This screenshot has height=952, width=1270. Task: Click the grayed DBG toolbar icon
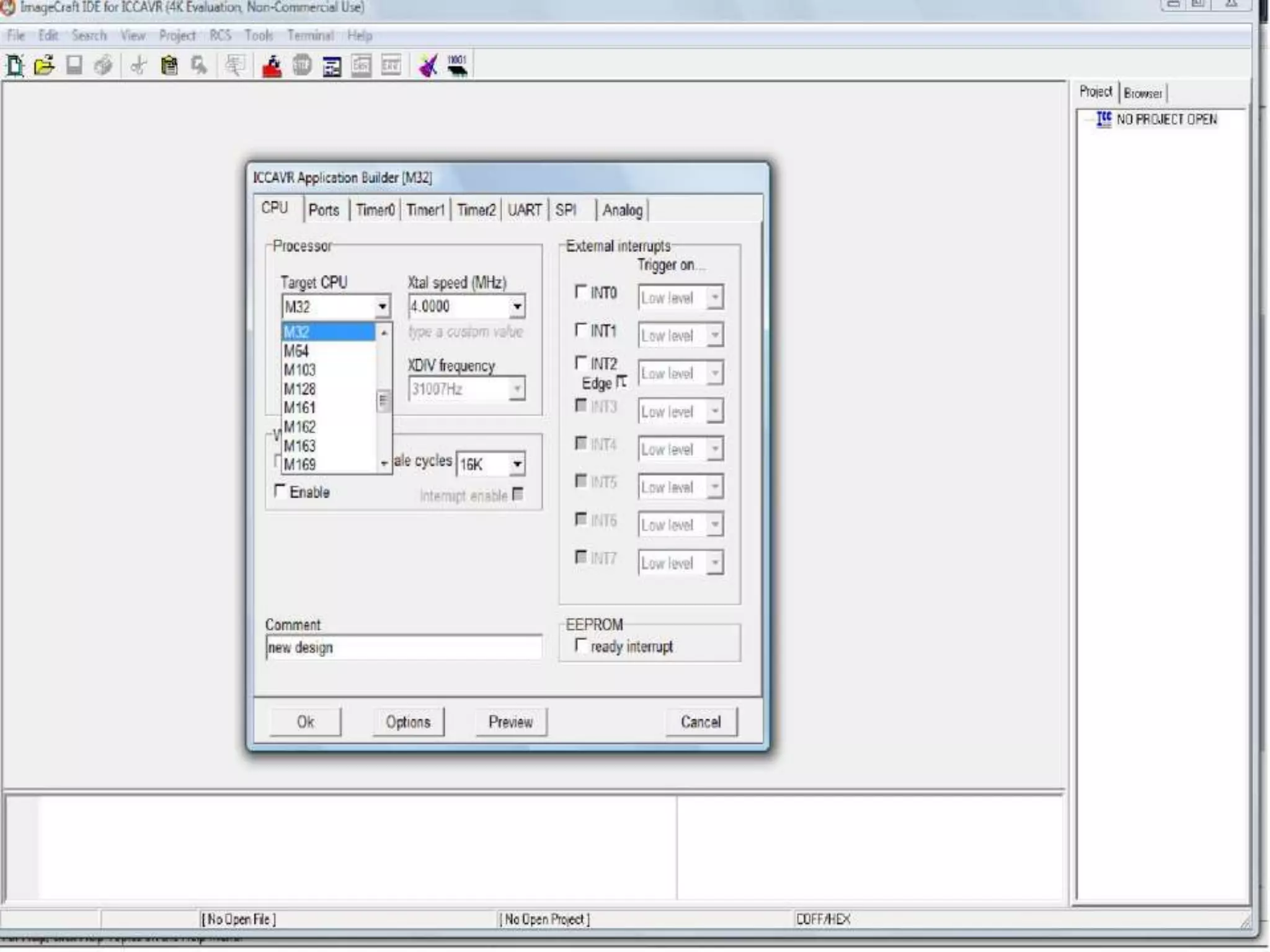362,65
